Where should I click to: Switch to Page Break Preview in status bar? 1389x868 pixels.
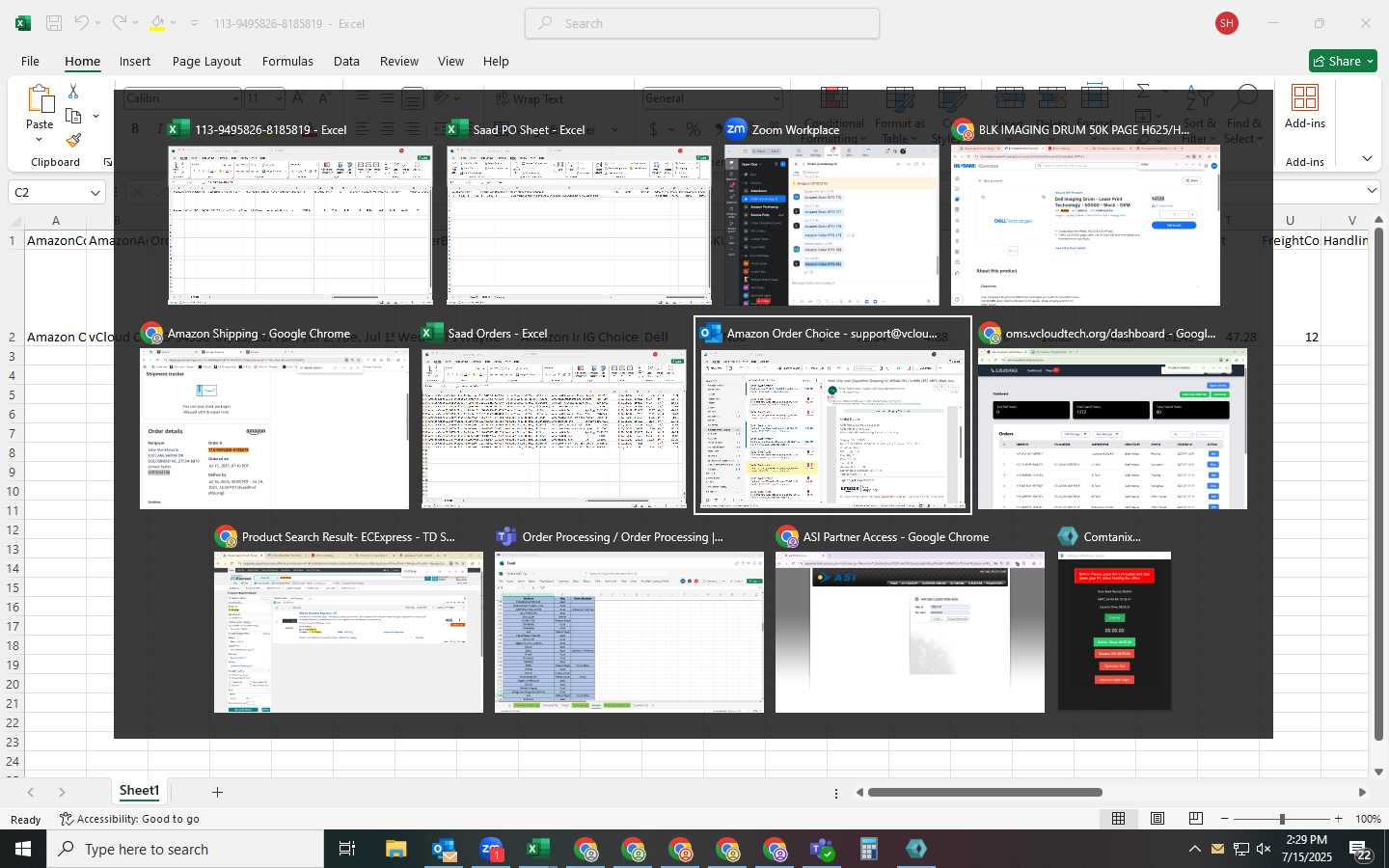1196,819
